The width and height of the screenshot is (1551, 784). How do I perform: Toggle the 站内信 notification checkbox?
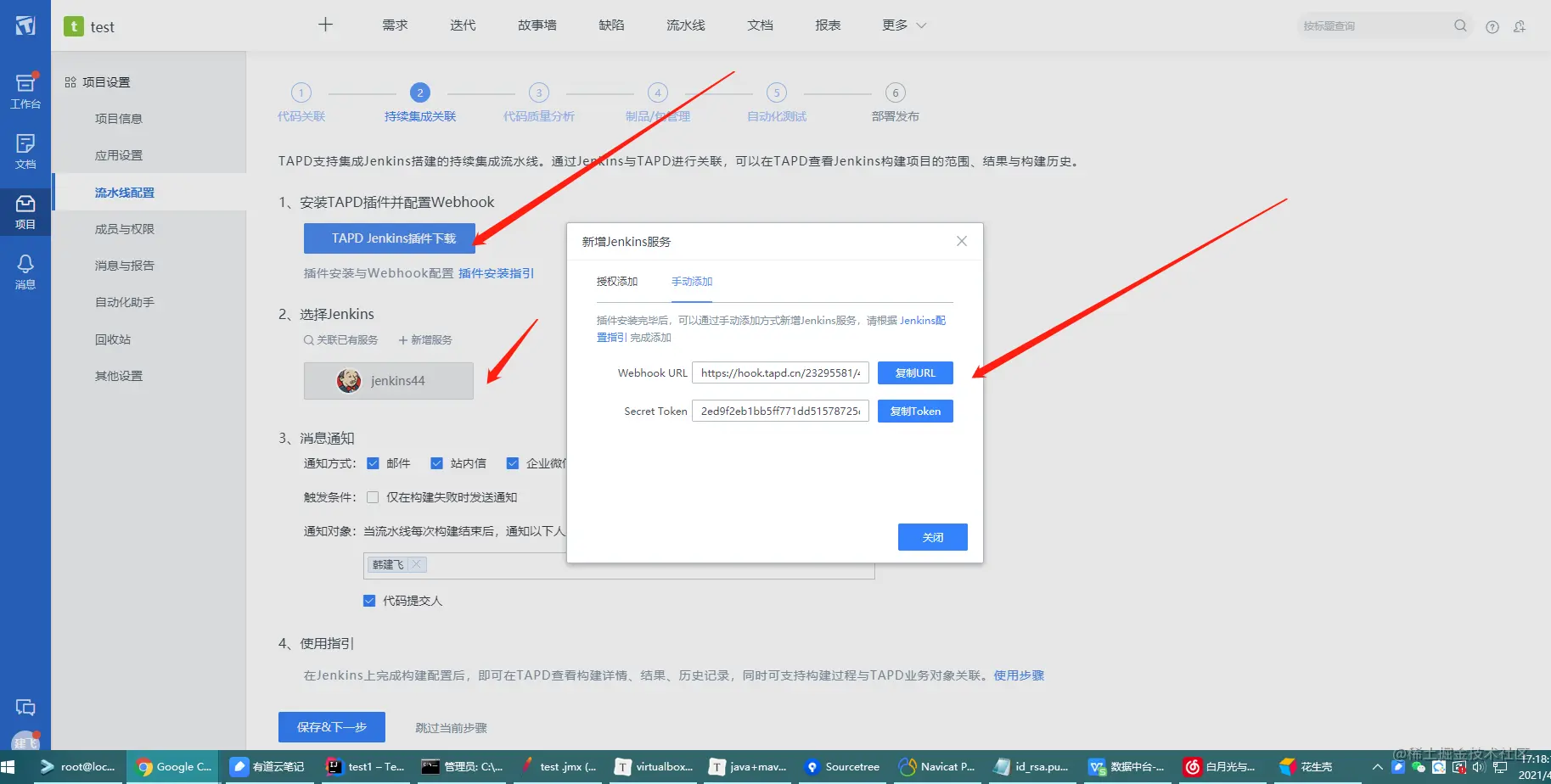click(x=437, y=463)
